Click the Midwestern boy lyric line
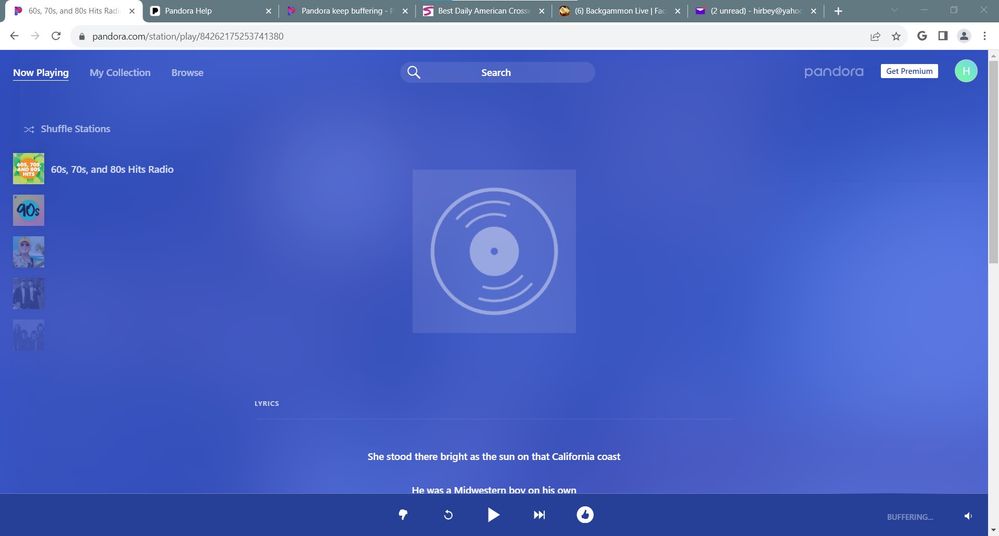The width and height of the screenshot is (999, 536). coord(494,489)
